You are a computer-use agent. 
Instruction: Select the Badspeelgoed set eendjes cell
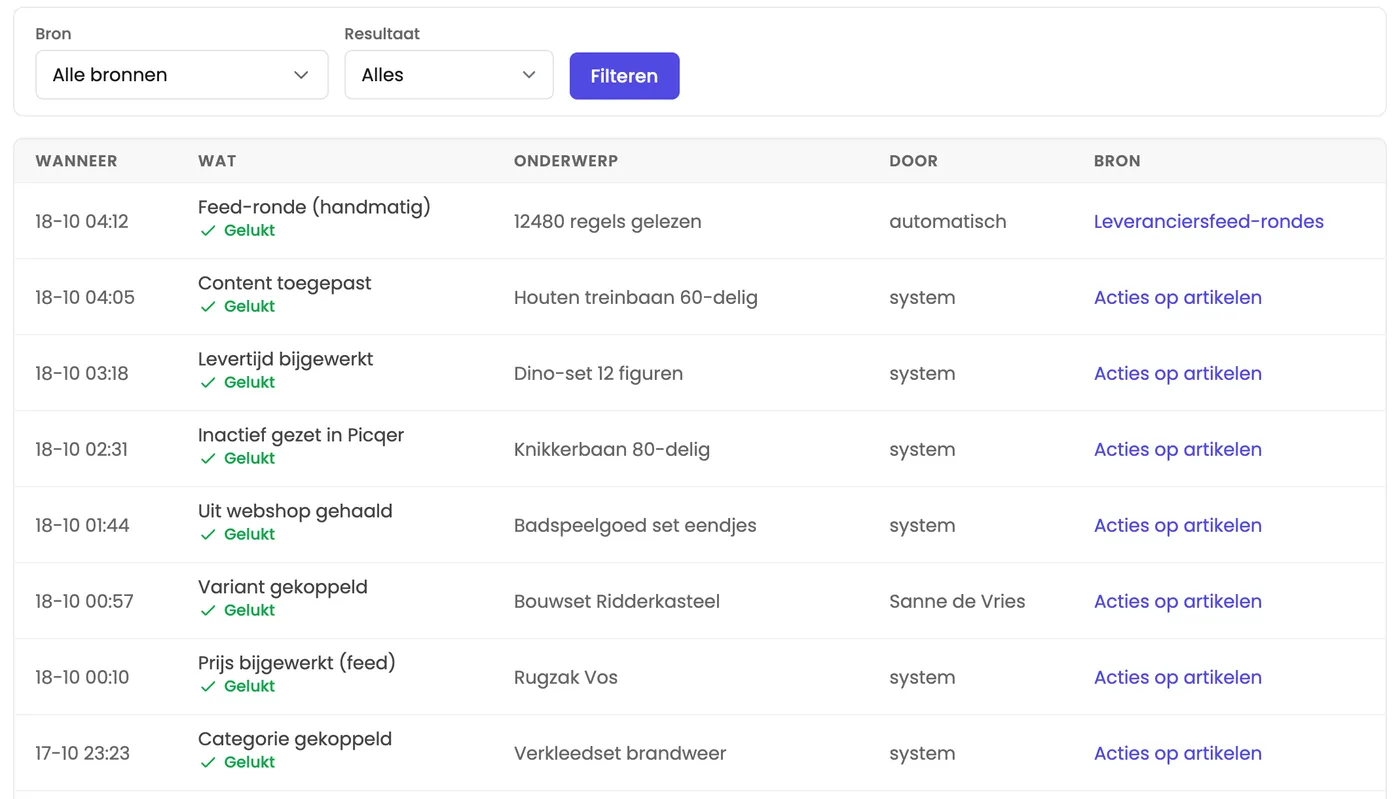coord(635,525)
